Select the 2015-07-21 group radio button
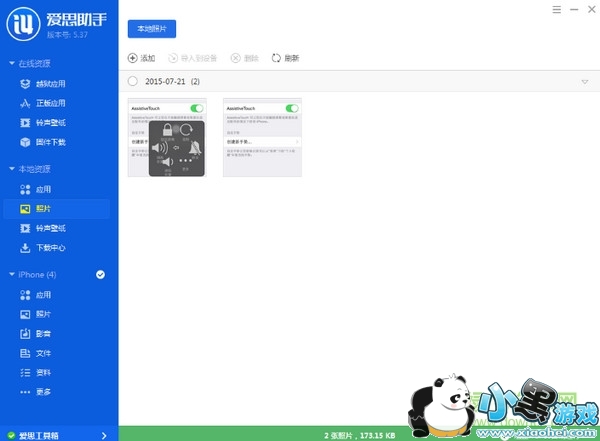This screenshot has width=600, height=441. click(133, 81)
